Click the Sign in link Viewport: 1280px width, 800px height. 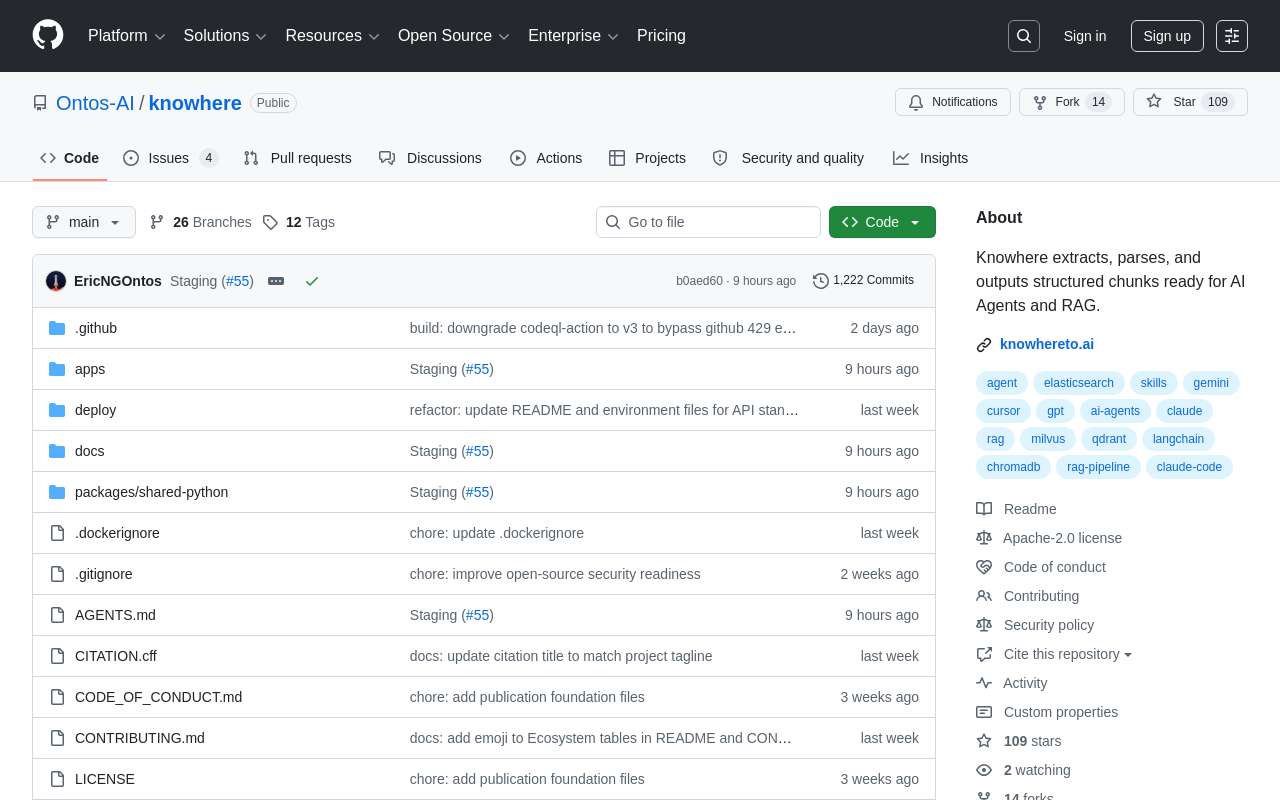tap(1085, 36)
